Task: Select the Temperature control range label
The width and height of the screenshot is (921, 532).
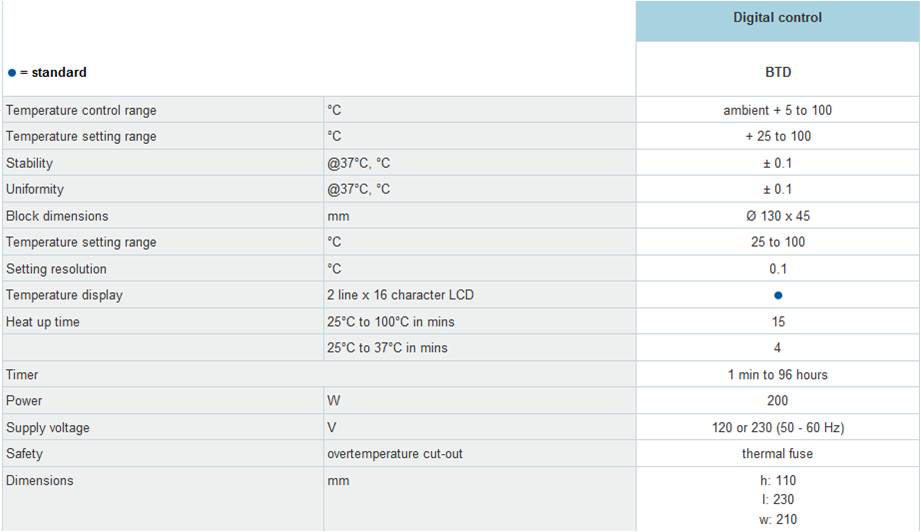Action: (x=81, y=110)
